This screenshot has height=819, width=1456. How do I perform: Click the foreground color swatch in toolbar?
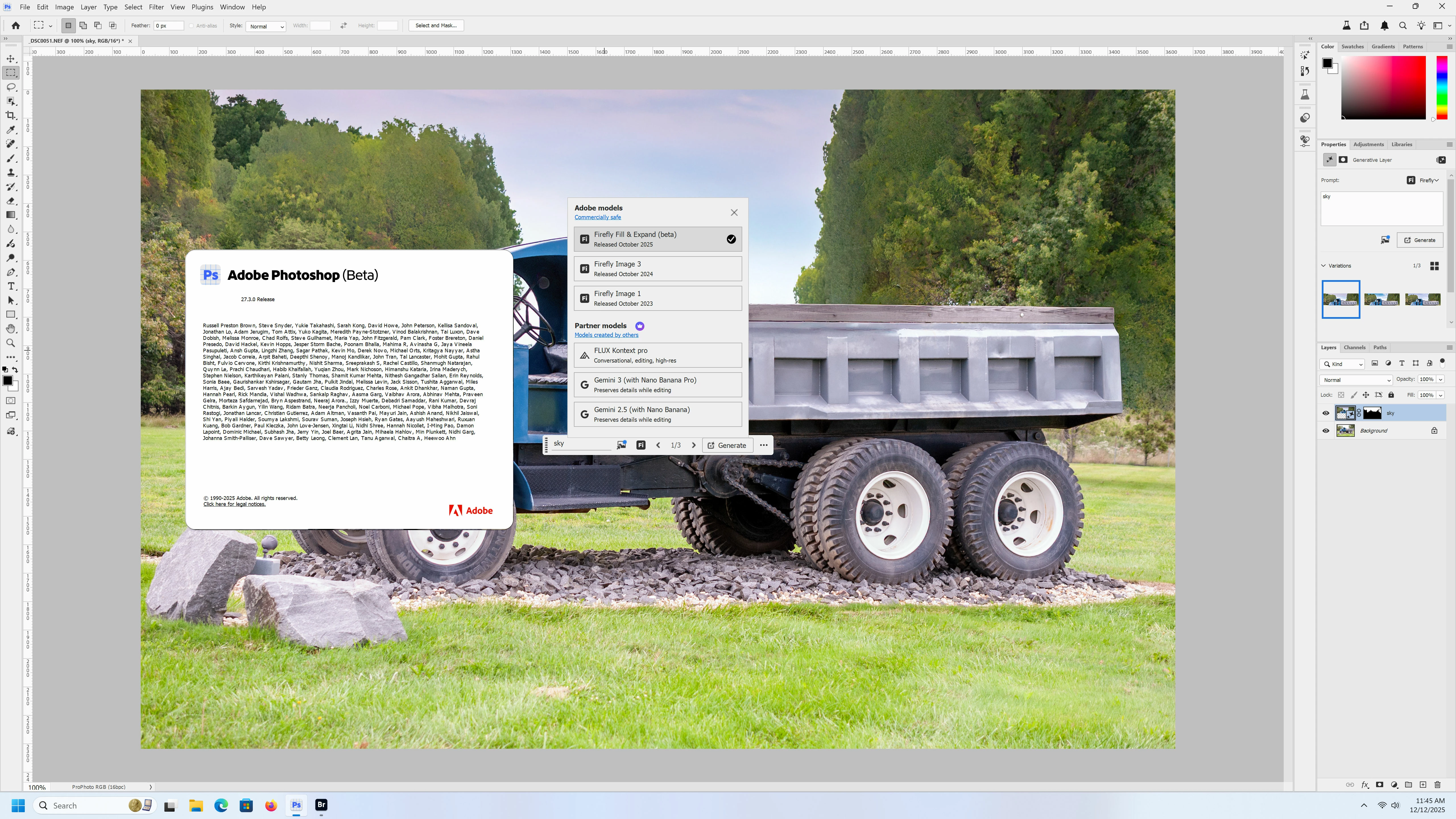pyautogui.click(x=7, y=380)
